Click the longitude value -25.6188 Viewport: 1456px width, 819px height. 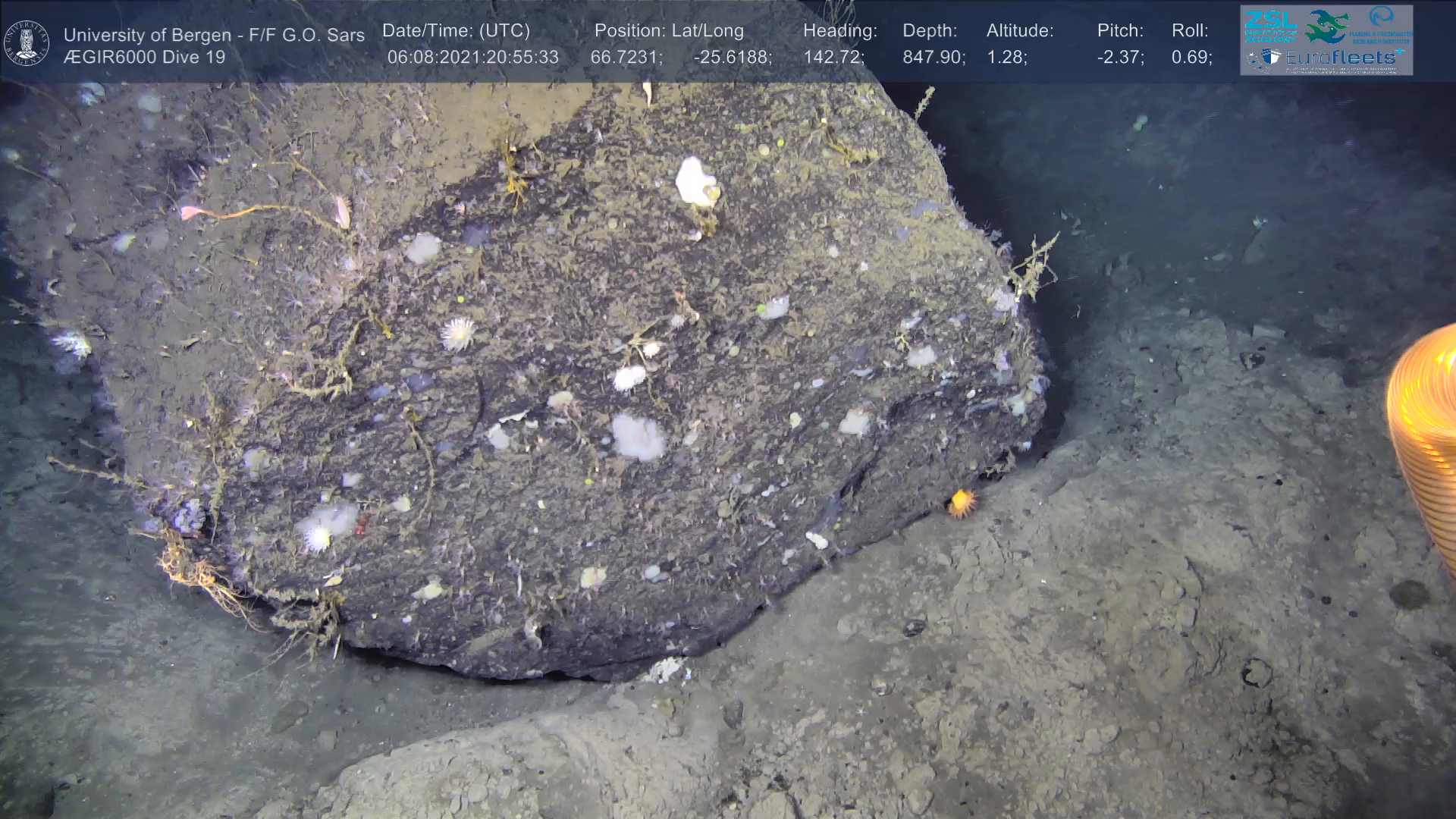tap(732, 58)
